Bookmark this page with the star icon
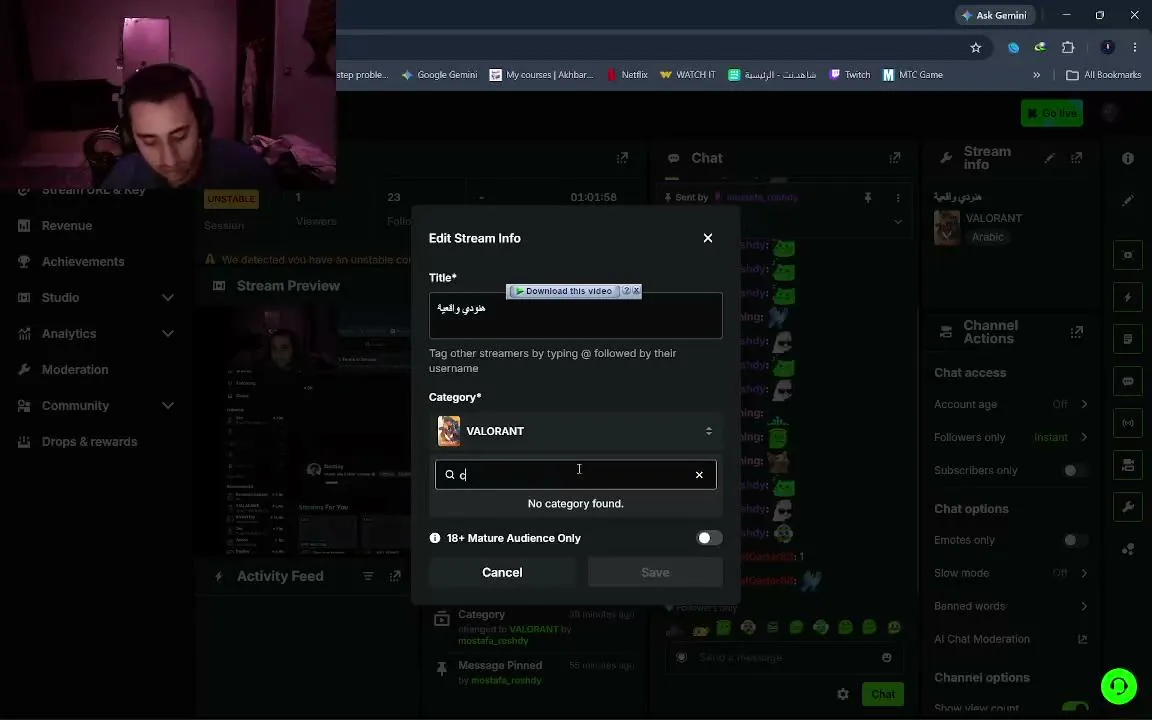Viewport: 1152px width, 720px height. coord(976,48)
